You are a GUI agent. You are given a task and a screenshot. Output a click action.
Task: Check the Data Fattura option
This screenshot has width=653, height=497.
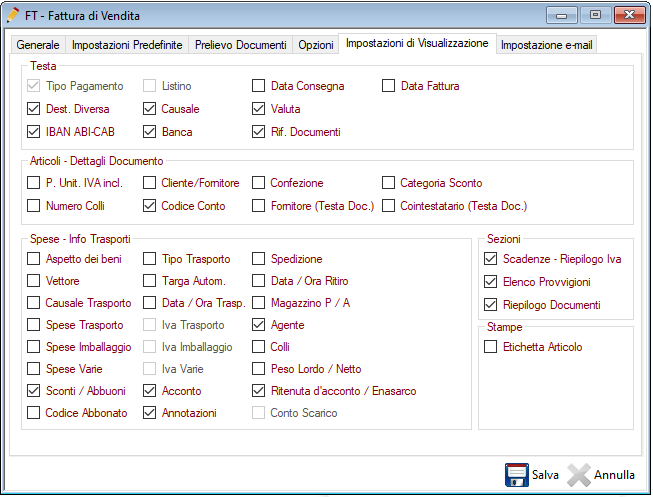389,86
